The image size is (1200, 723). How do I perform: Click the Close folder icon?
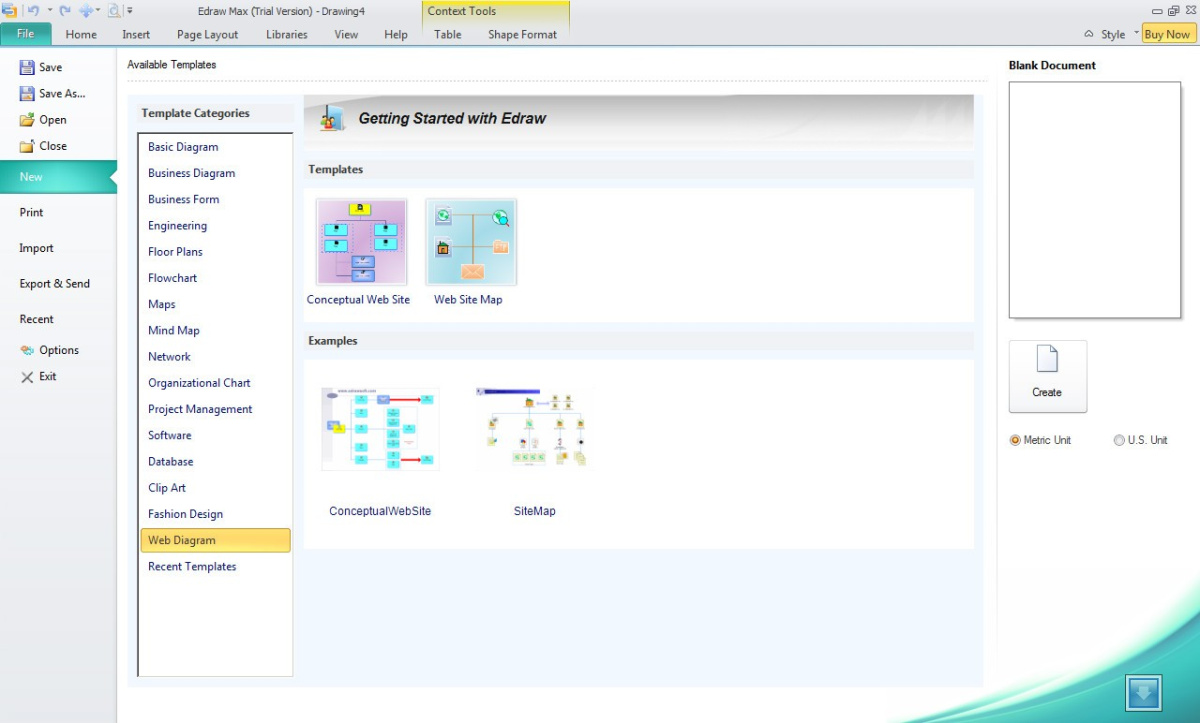pyautogui.click(x=27, y=145)
